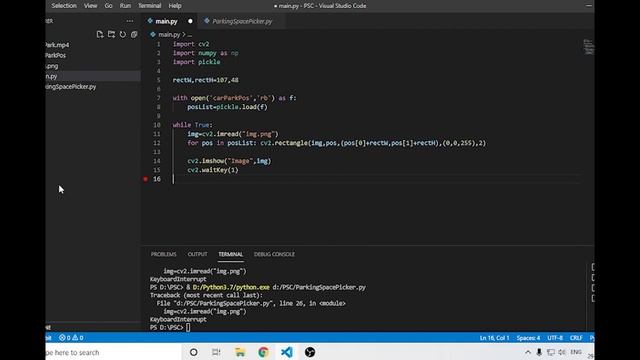Click line number 10 in the gutter
640x360 pixels.
[157, 125]
